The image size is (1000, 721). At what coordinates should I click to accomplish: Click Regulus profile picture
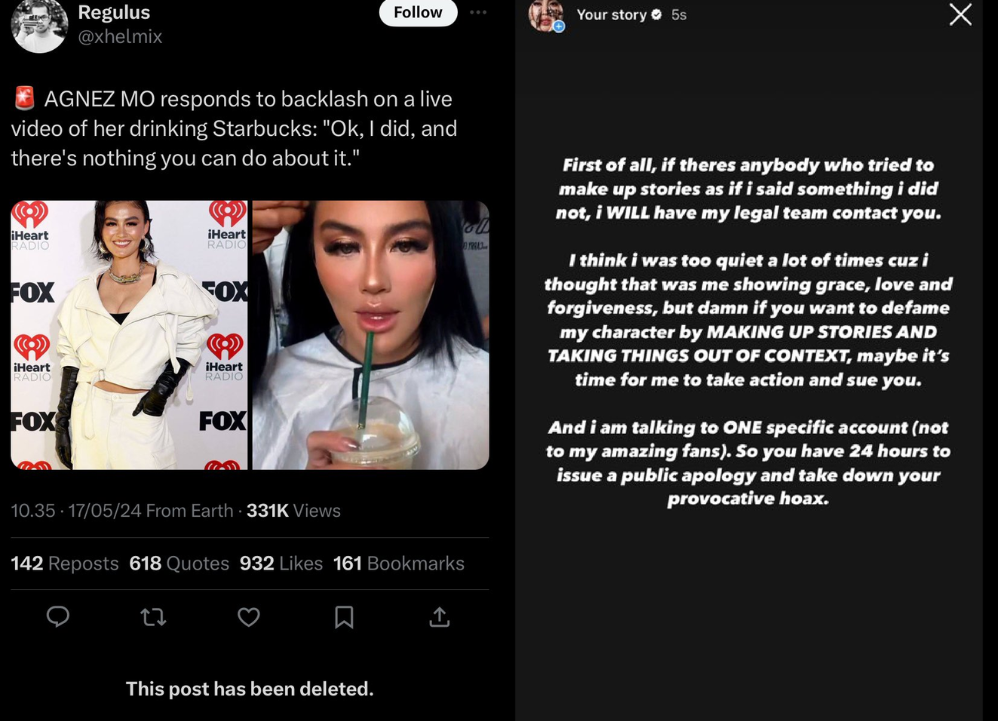(40, 24)
